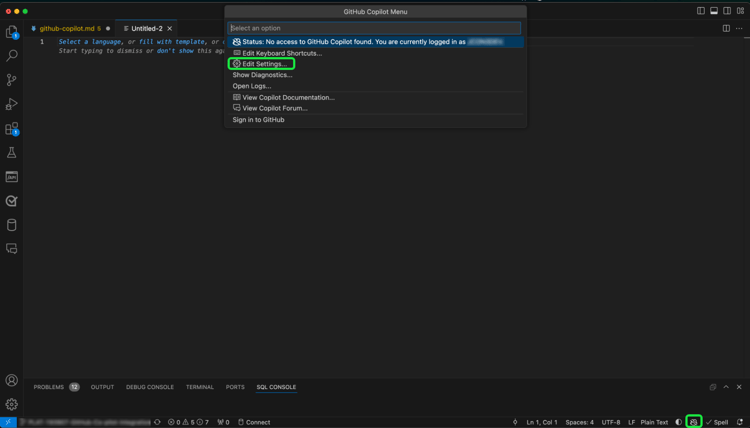Choose Sign in to GitHub option
Screen dimensions: 750x428
pyautogui.click(x=375, y=120)
